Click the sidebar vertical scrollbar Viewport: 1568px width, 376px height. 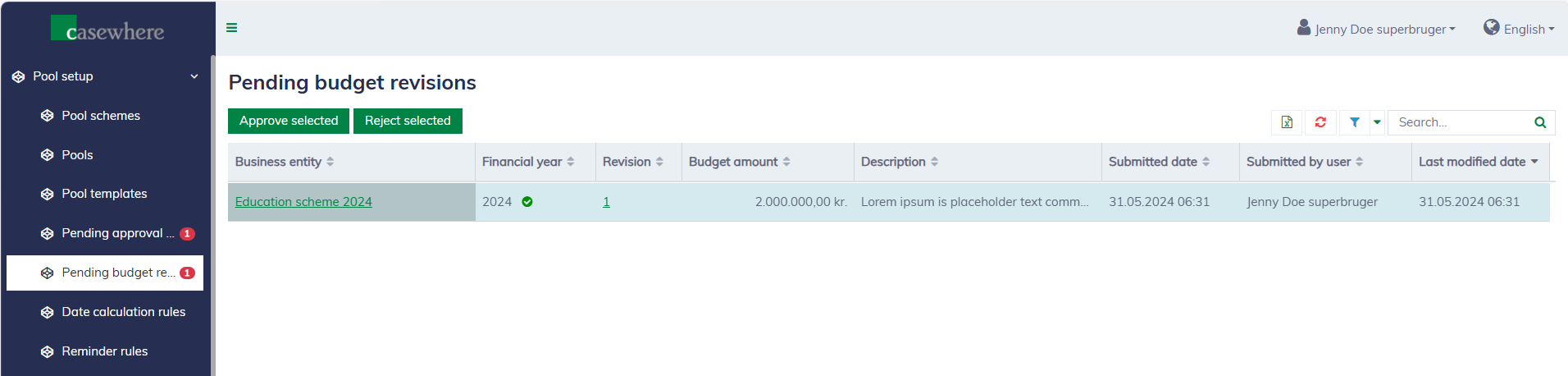point(212,213)
